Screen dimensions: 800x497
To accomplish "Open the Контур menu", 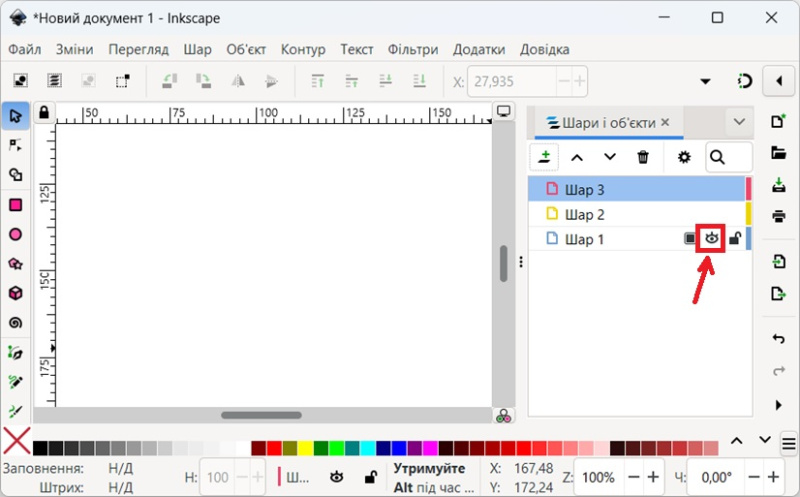I will click(x=303, y=49).
